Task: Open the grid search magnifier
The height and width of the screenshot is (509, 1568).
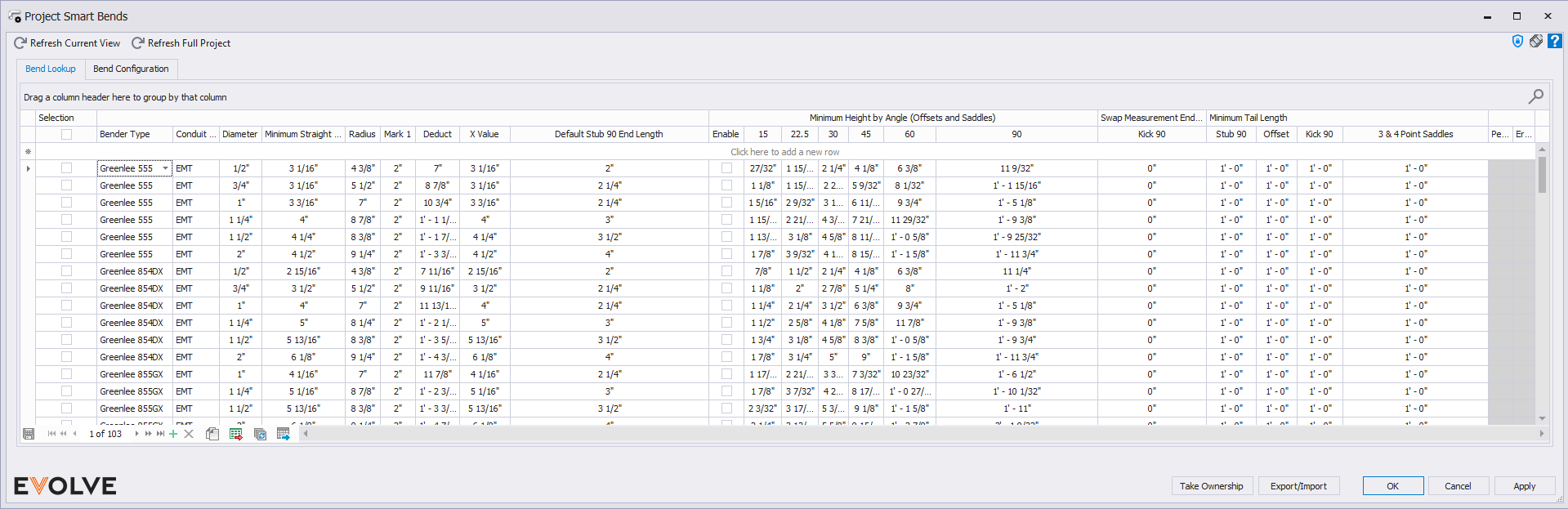Action: (x=1535, y=96)
